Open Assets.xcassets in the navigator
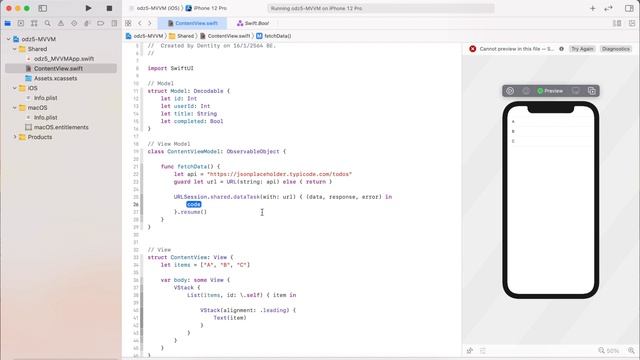Screen dimensions: 640x360 pyautogui.click(x=51, y=78)
